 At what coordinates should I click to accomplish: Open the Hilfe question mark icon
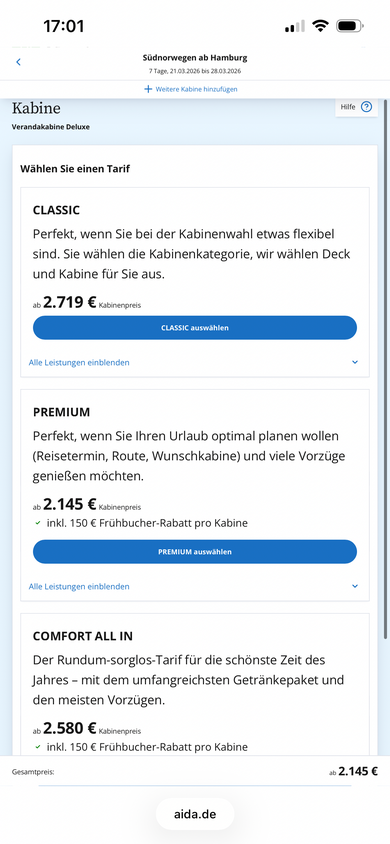tap(366, 107)
